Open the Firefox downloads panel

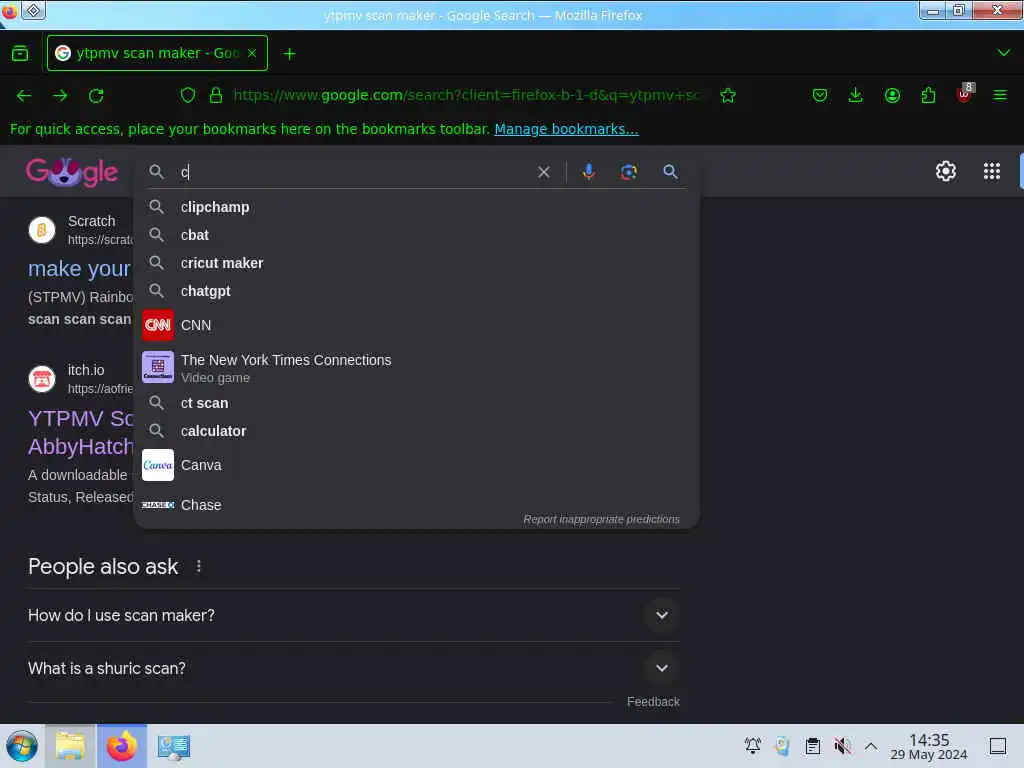coord(856,96)
